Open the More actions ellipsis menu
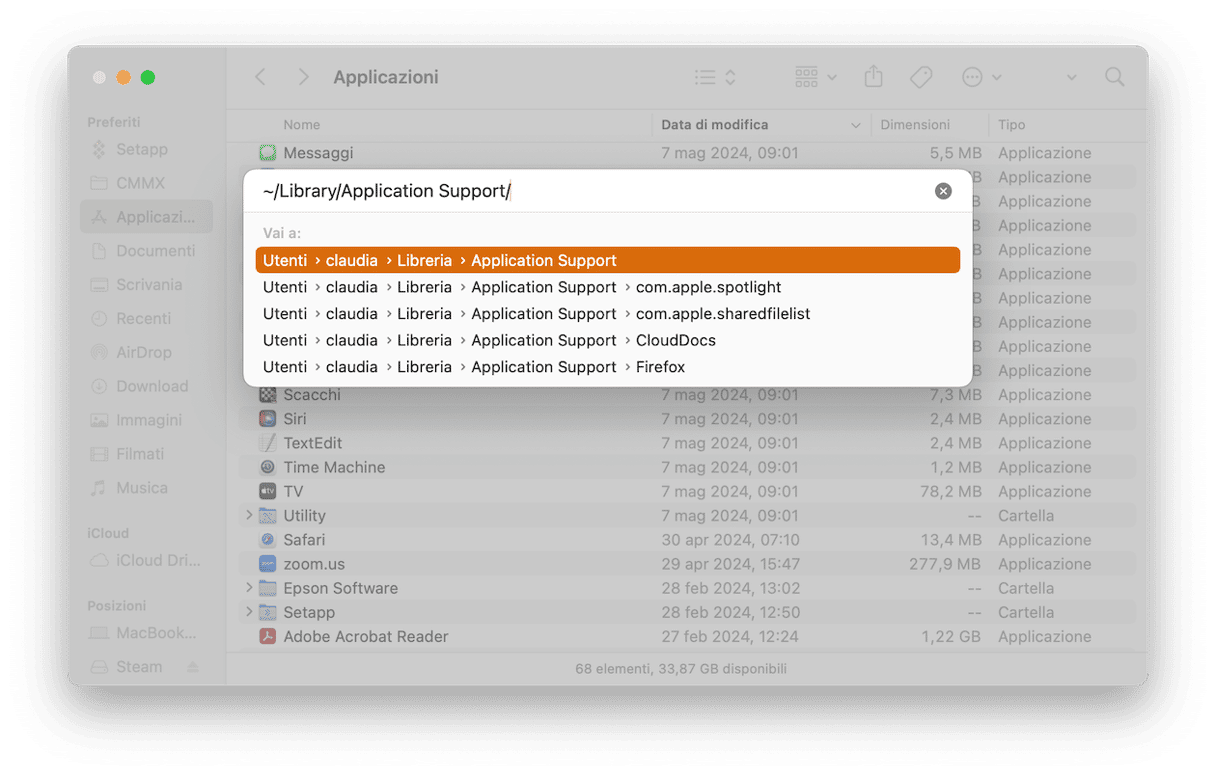This screenshot has height=775, width=1216. point(981,77)
